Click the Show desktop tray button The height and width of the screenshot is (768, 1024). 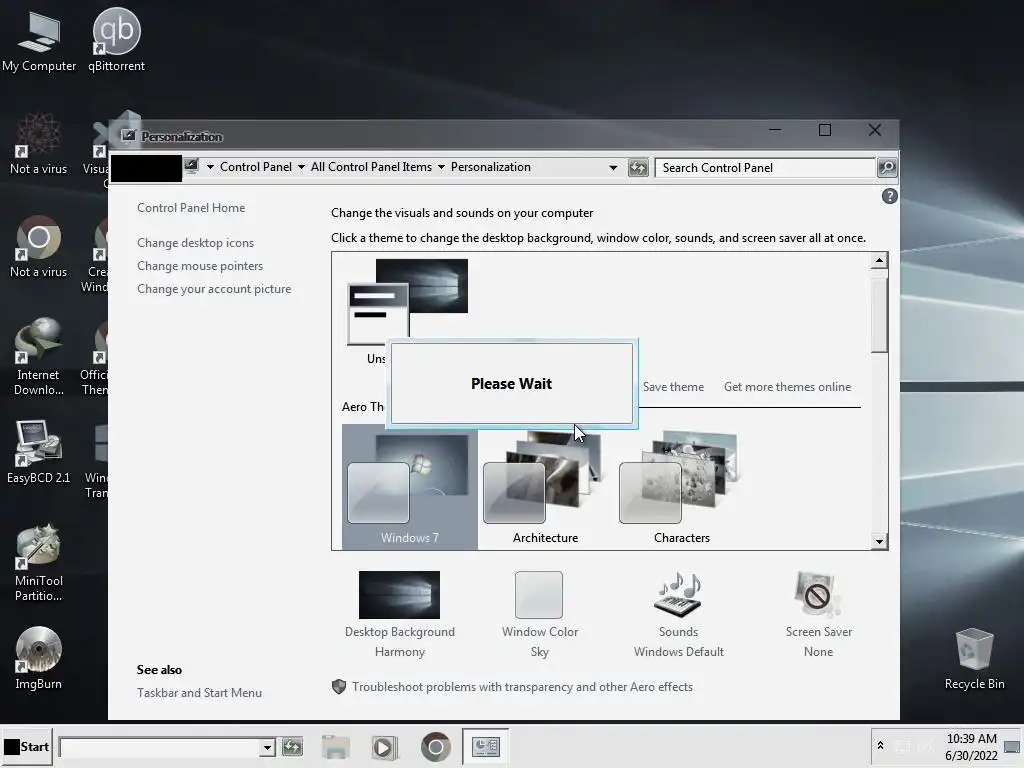(x=1012, y=746)
